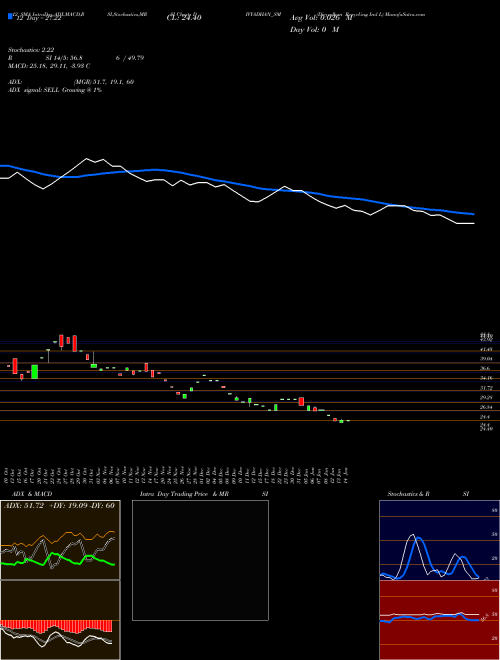Click the 'ADX: 51.72 +DY: 19.09 -DY: 60' header
This screenshot has height=660, width=500.
59,506
